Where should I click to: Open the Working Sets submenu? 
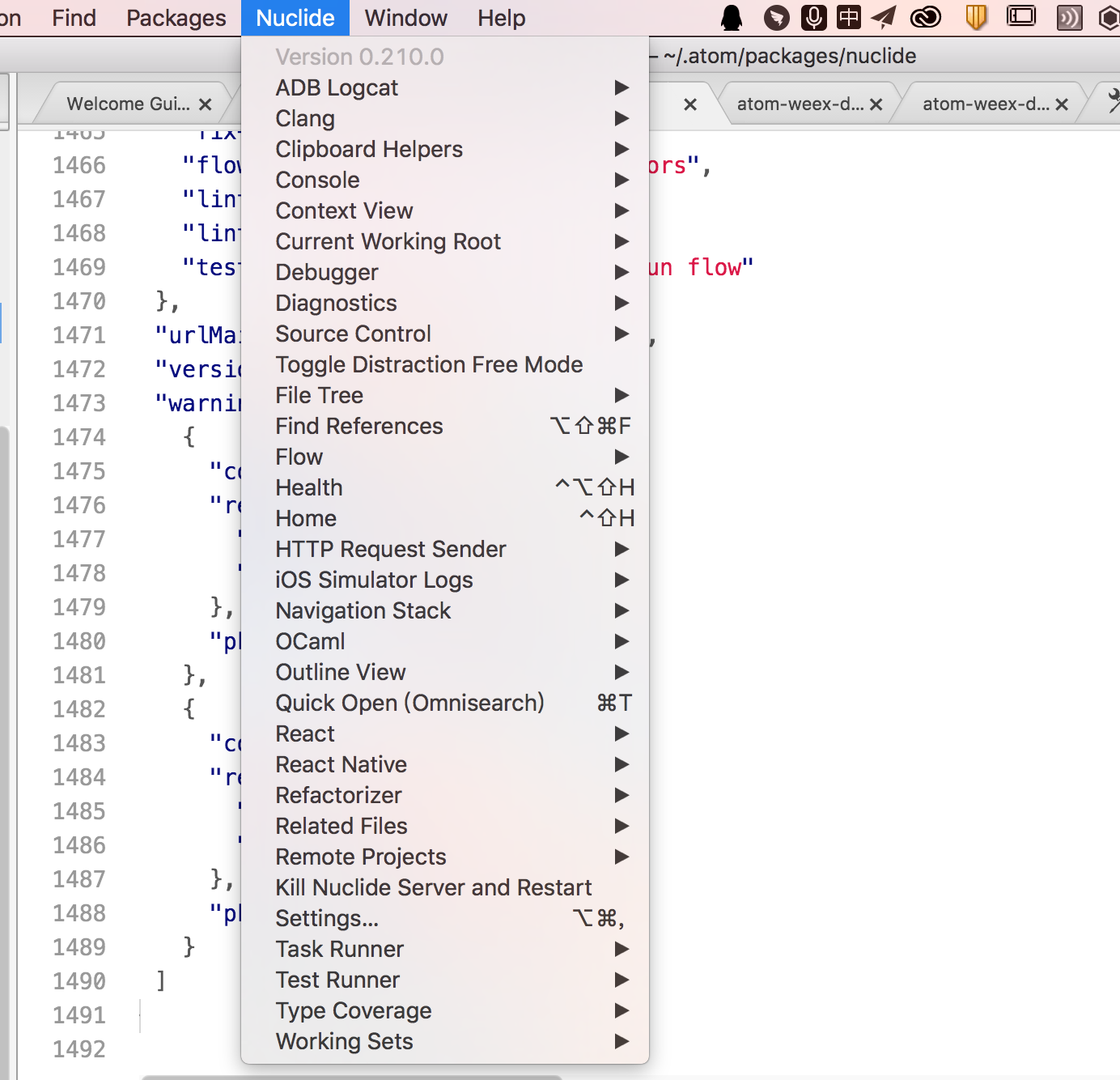click(x=445, y=1041)
